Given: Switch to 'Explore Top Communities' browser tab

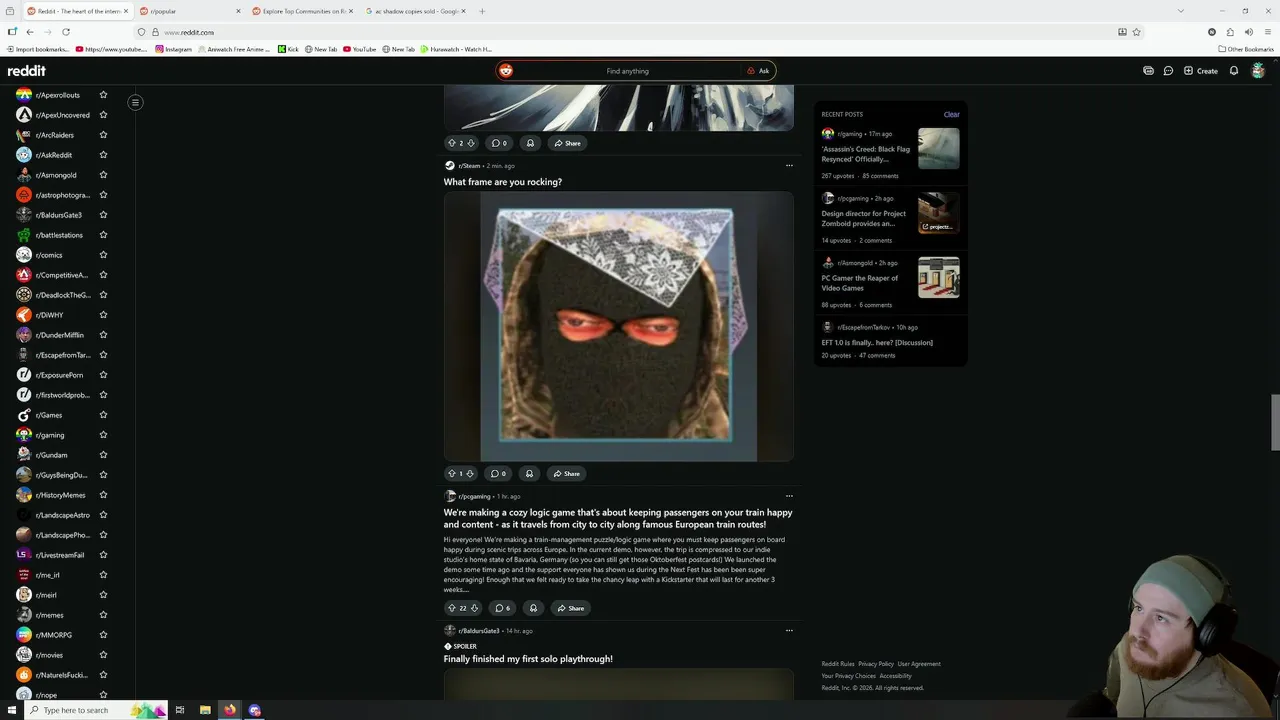Looking at the screenshot, I should coord(303,11).
